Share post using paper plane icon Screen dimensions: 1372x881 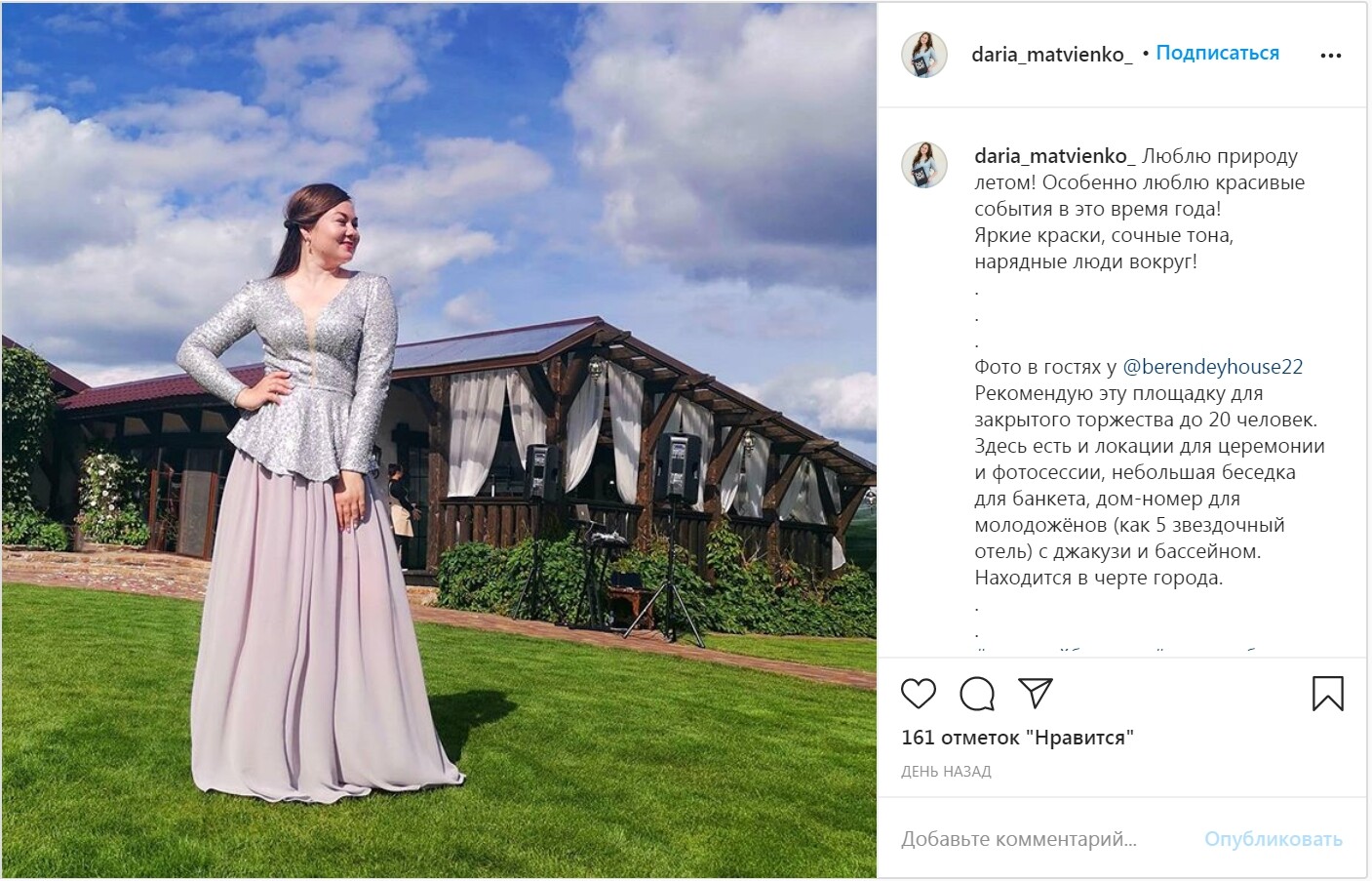(x=1035, y=693)
